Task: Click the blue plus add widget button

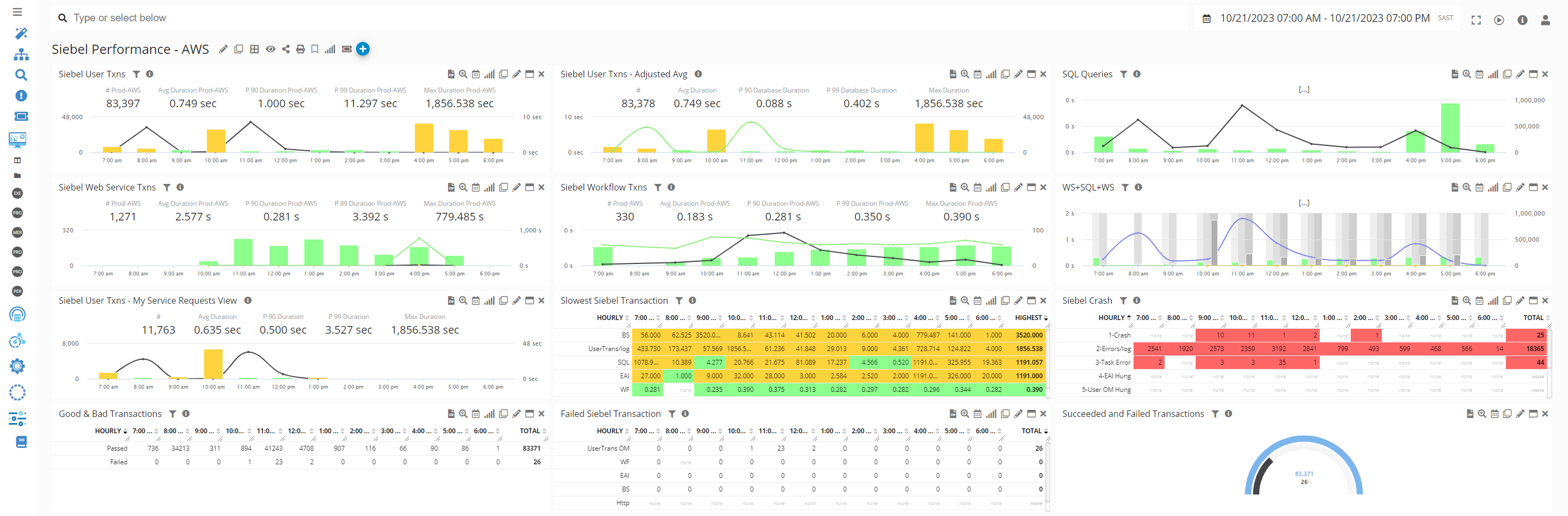Action: click(363, 50)
